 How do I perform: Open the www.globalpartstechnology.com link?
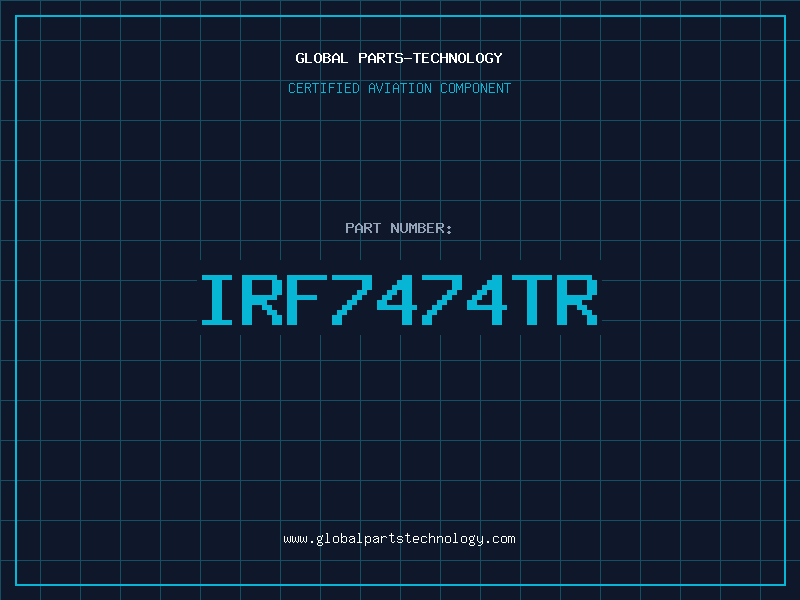pyautogui.click(x=399, y=539)
